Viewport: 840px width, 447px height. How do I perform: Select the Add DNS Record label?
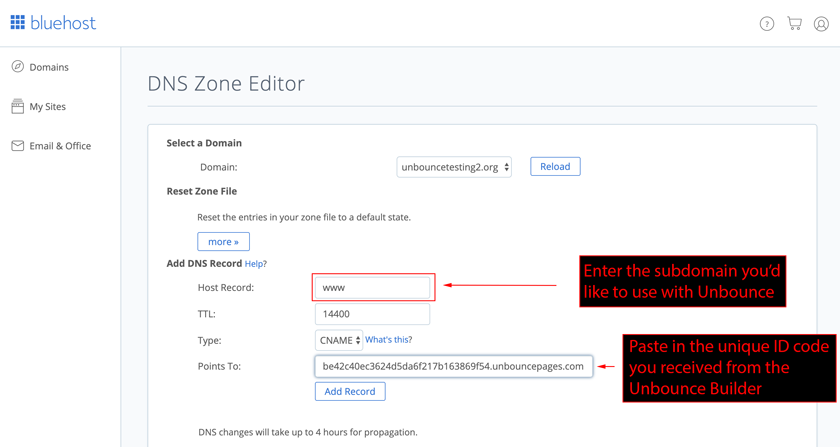click(x=204, y=264)
